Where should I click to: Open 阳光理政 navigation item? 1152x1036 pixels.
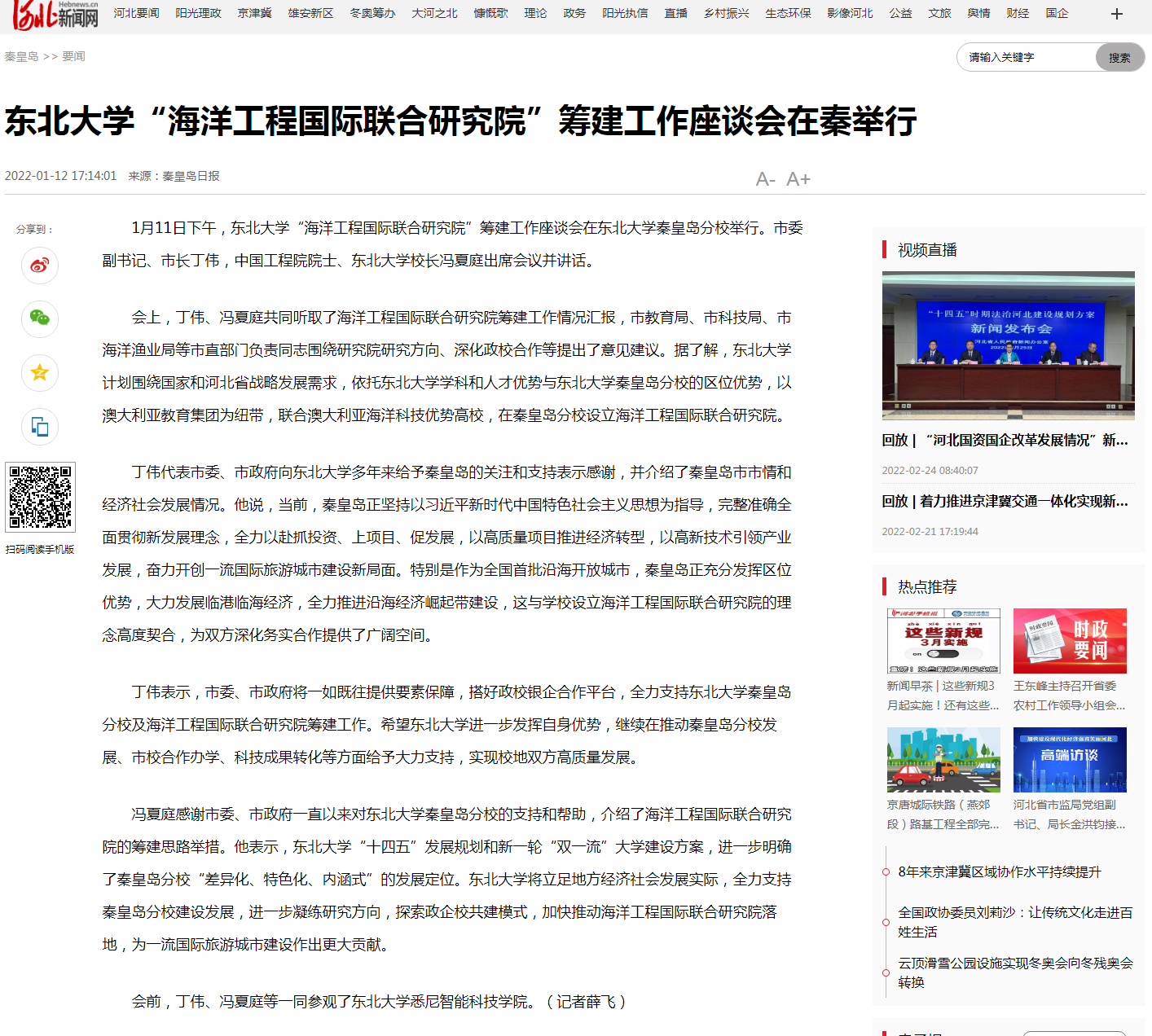pyautogui.click(x=199, y=14)
